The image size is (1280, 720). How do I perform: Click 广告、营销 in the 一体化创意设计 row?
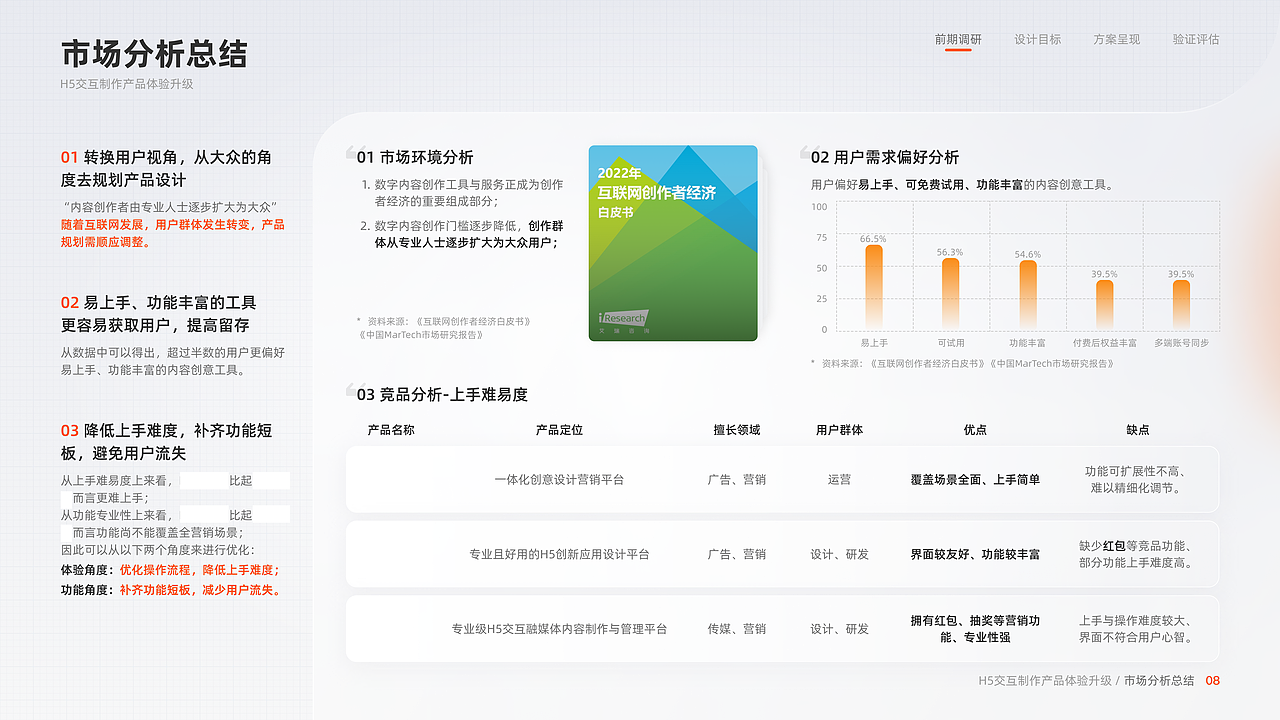point(737,480)
